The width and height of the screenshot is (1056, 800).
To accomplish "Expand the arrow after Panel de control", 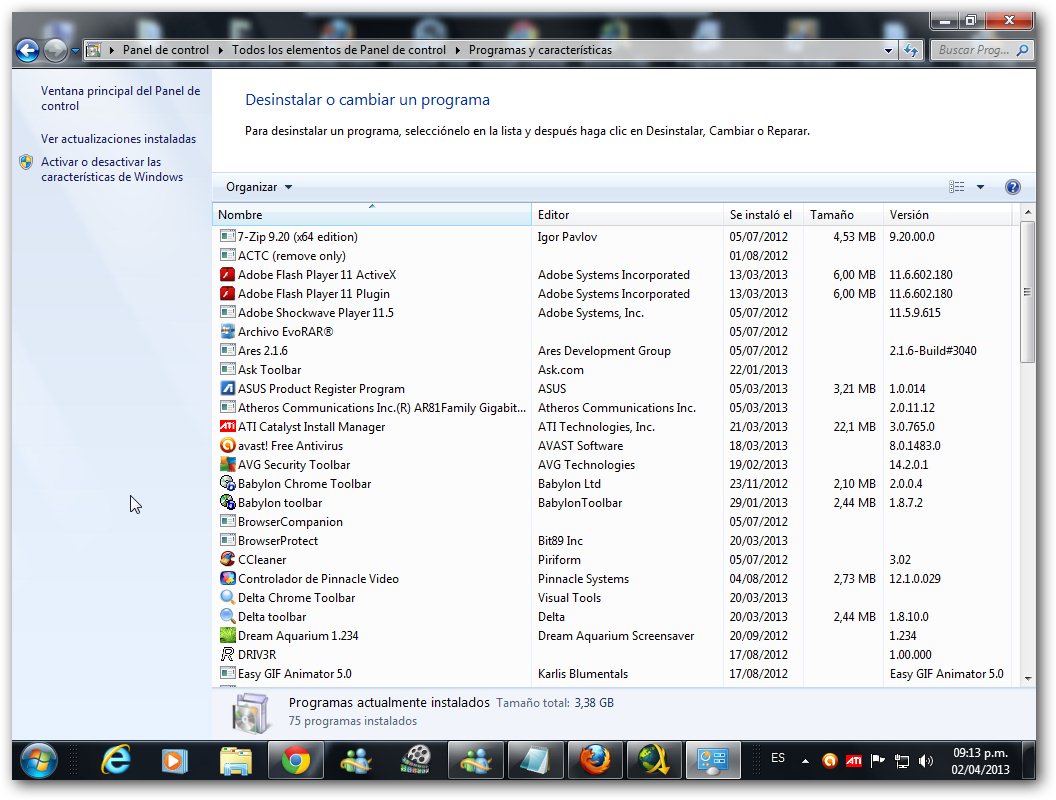I will (220, 50).
